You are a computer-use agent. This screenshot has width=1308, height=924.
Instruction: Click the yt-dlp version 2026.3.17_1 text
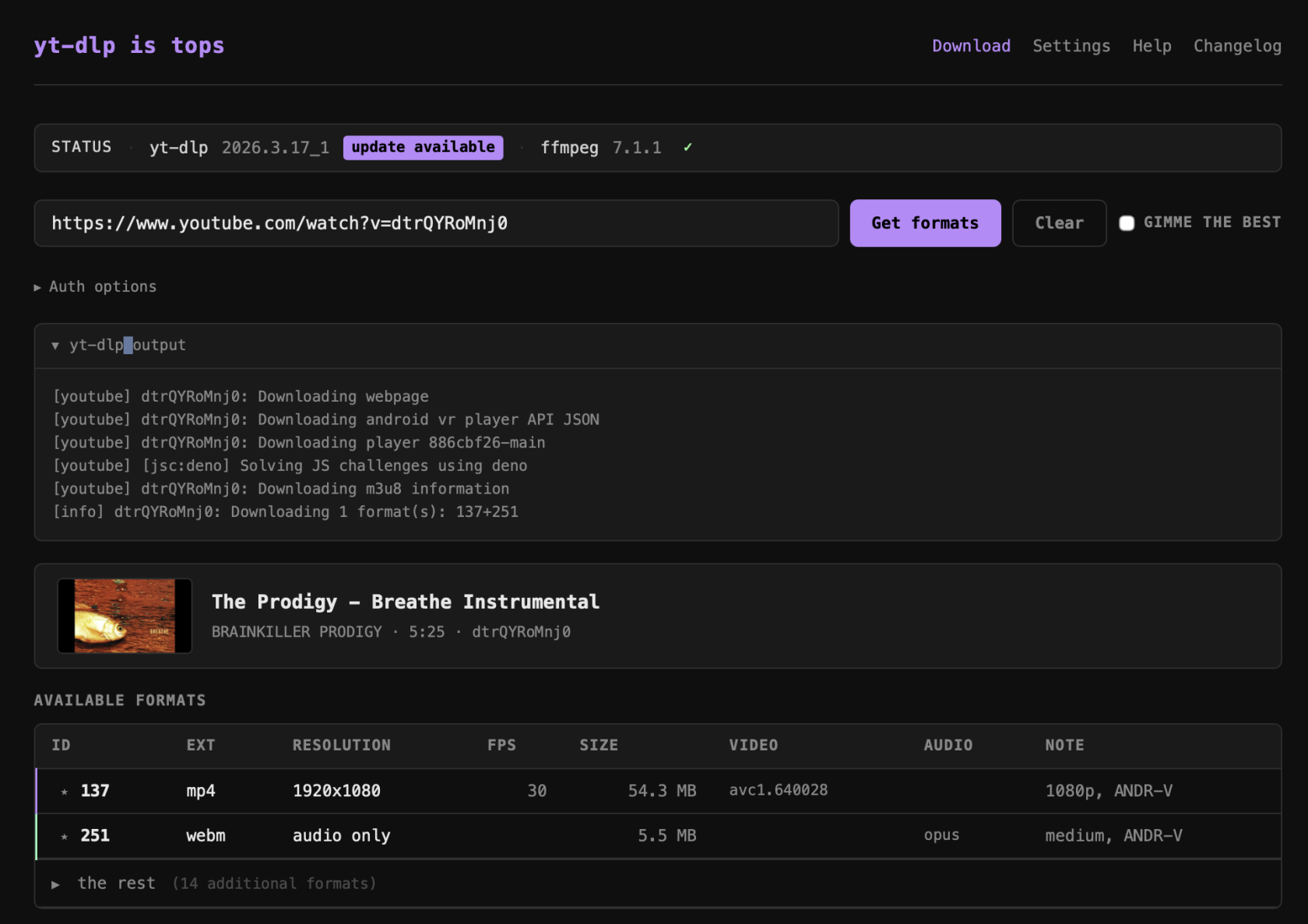[x=275, y=148]
